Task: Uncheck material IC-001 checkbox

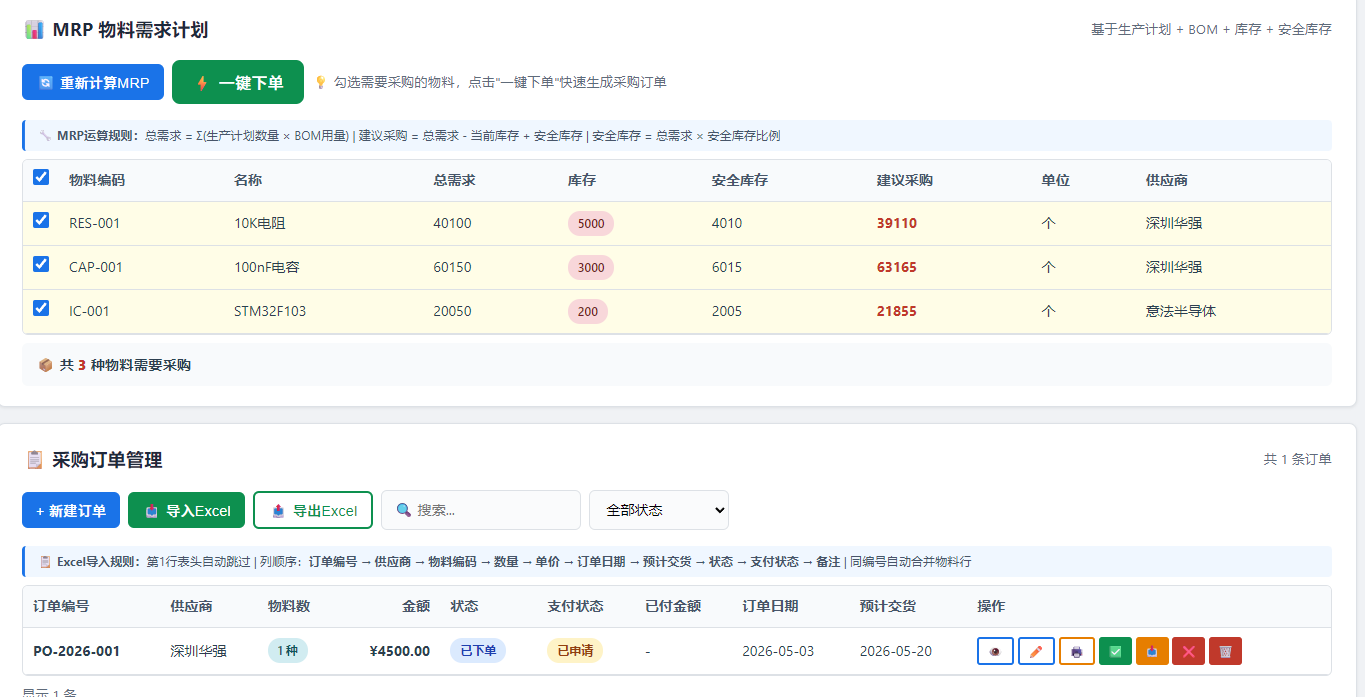Action: [41, 308]
